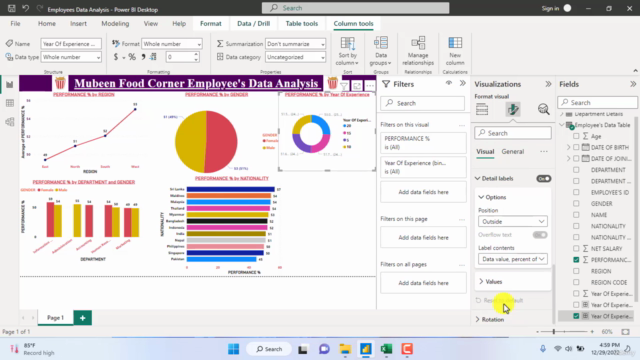Open File Explorer from the taskbar

click(345, 349)
